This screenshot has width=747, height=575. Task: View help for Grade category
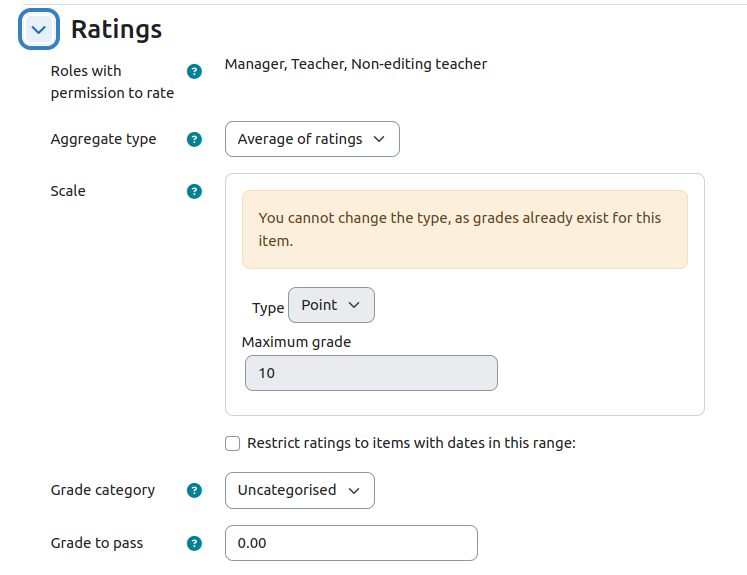click(194, 490)
